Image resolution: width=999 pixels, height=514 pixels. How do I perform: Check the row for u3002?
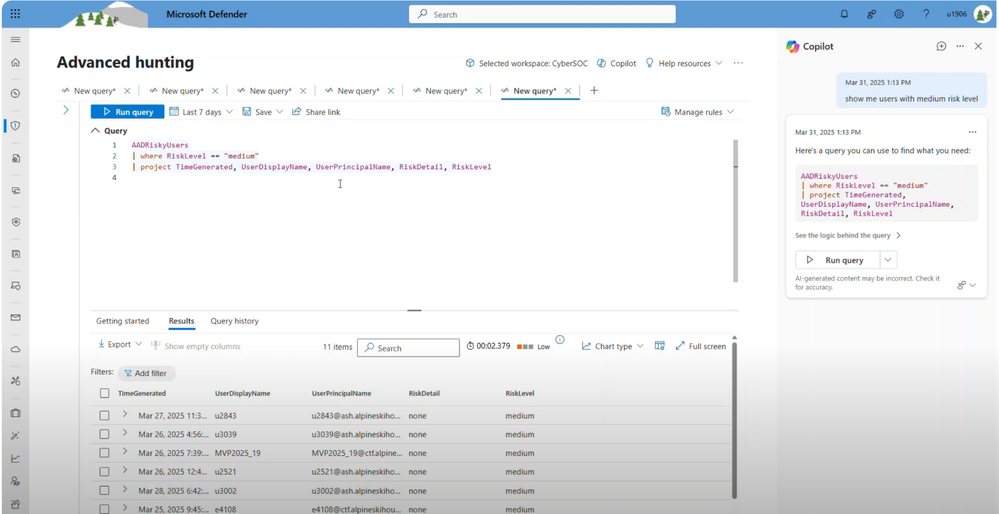point(104,490)
